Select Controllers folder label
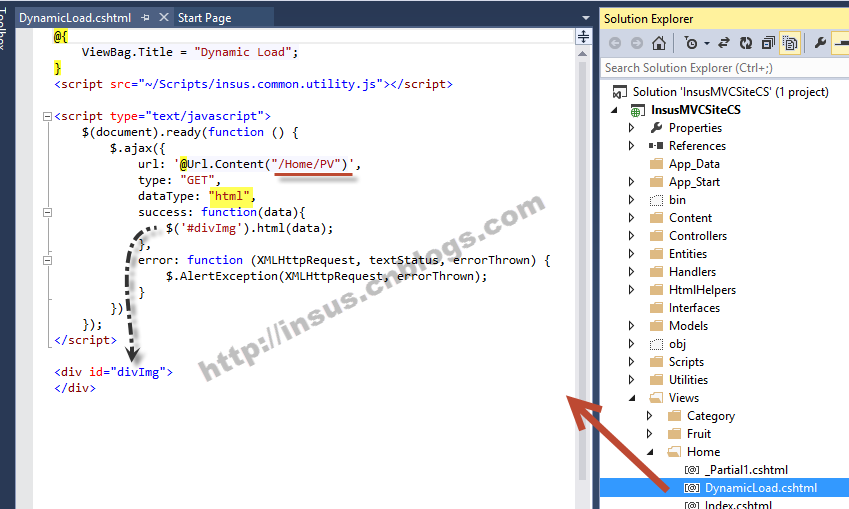849x509 pixels. tap(697, 236)
